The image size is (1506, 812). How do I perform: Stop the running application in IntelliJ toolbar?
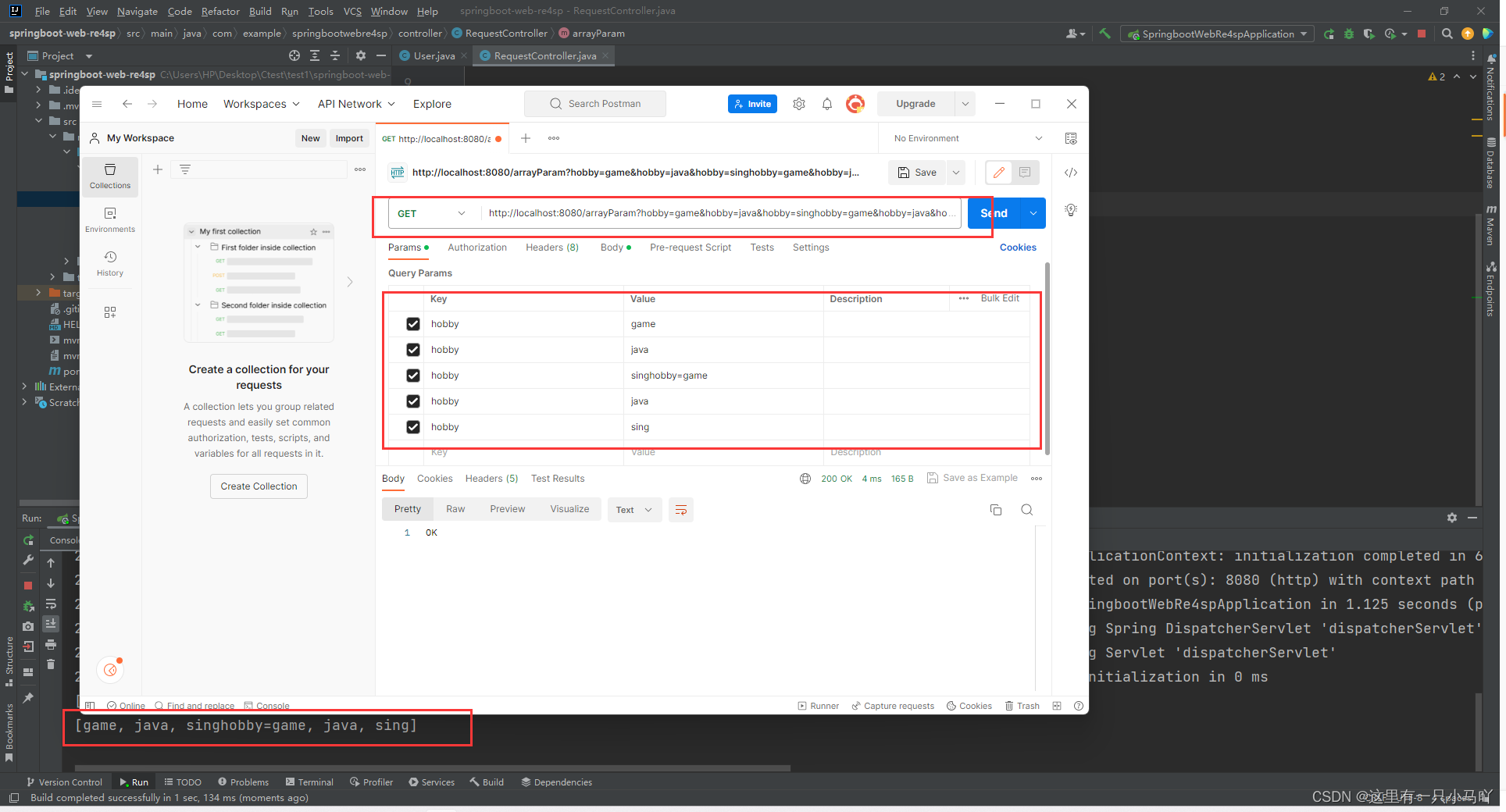[x=1422, y=34]
